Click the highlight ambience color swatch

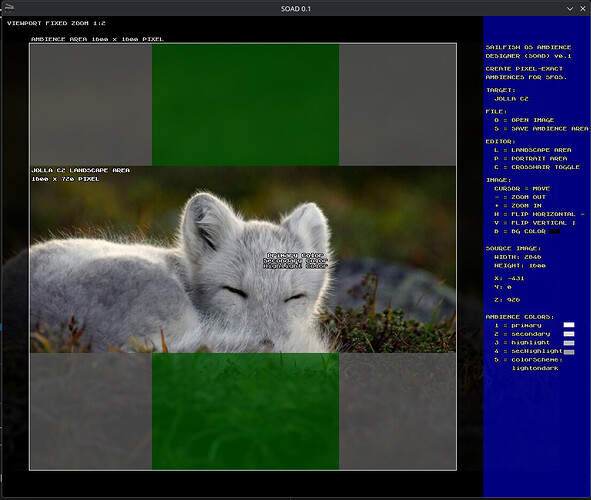click(x=569, y=343)
